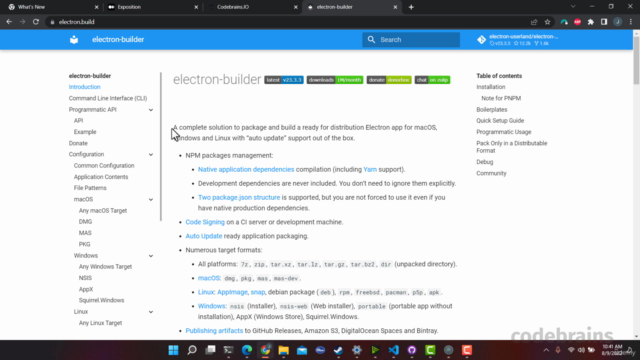Select the electron-builder browser tab

coord(352,7)
